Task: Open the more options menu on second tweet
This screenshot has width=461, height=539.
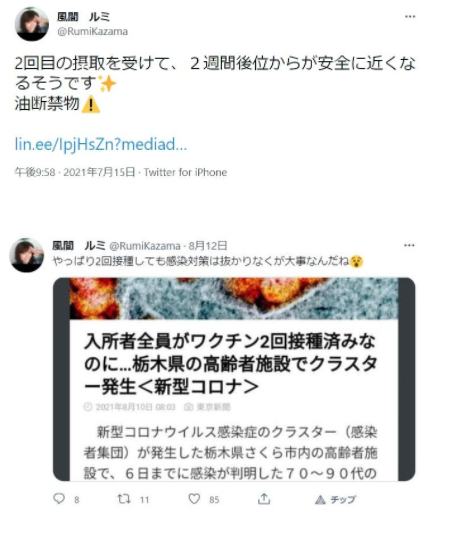Action: click(409, 245)
